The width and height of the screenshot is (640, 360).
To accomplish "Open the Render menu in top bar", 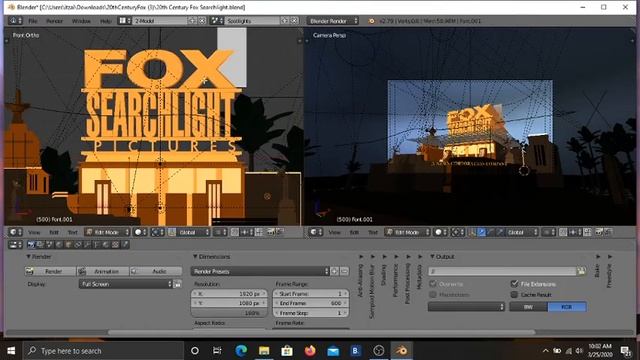I will click(x=54, y=21).
